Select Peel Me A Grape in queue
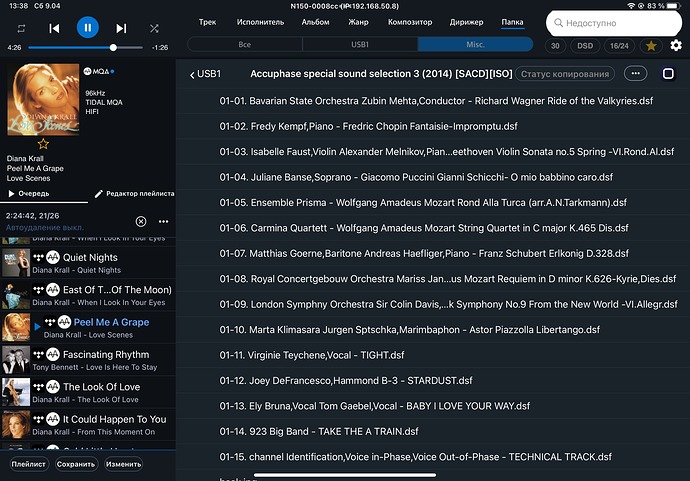 (88, 327)
